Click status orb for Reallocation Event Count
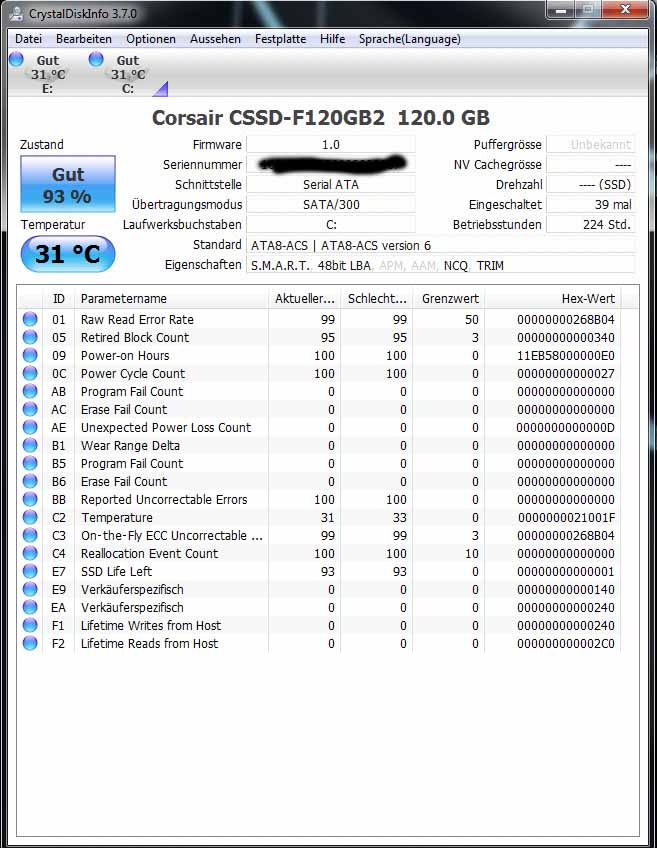This screenshot has height=848, width=657. 30,553
